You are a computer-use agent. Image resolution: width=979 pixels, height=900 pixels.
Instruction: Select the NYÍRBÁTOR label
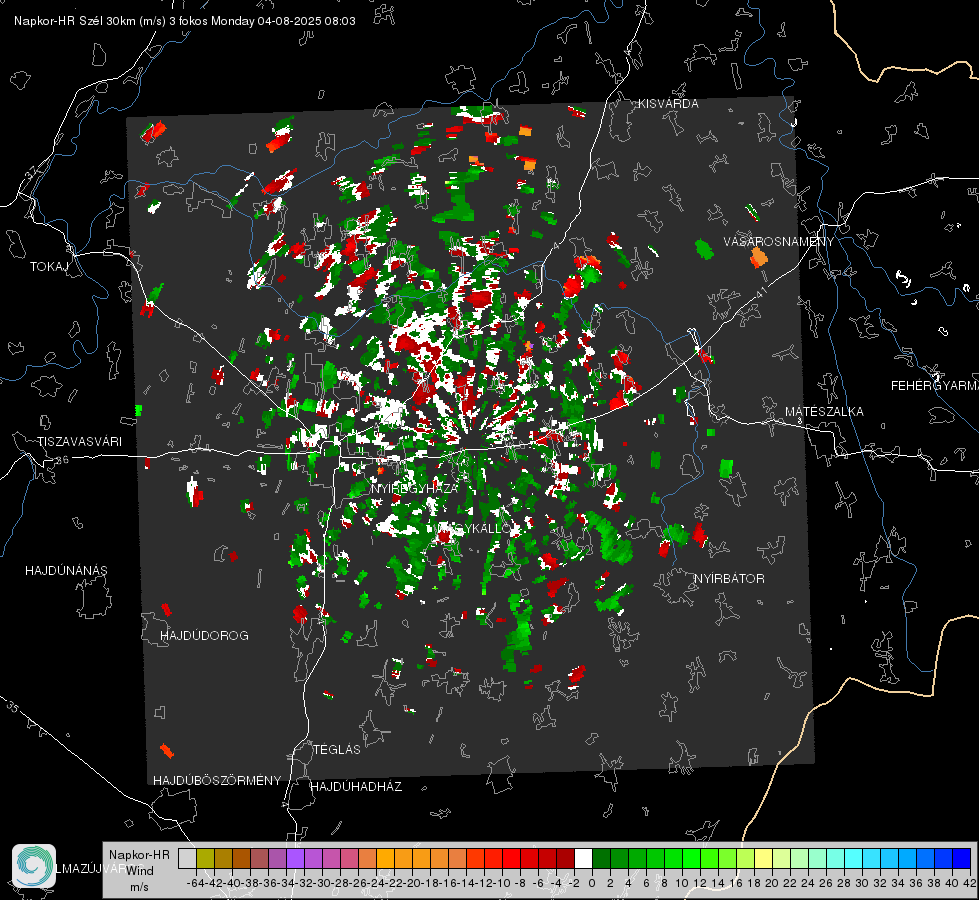tap(729, 578)
